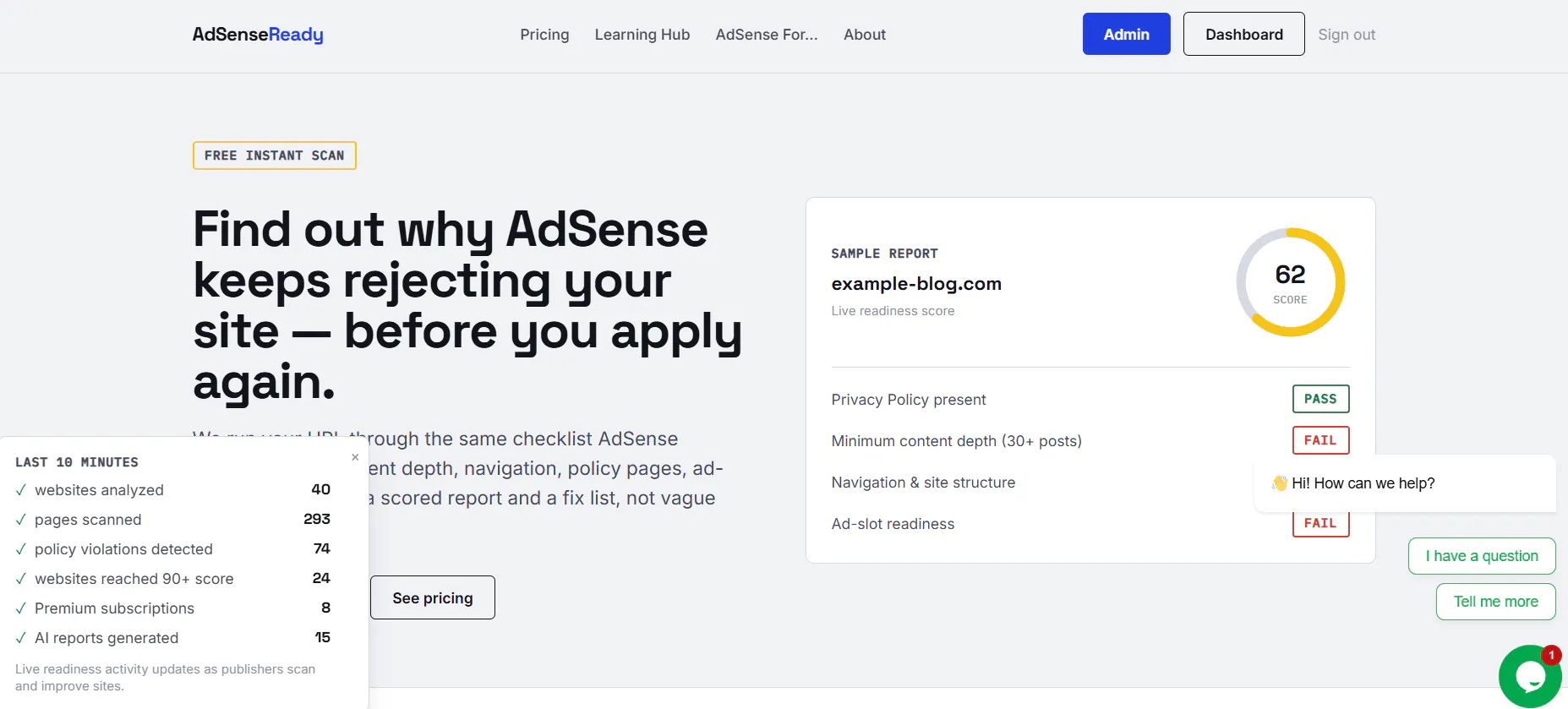Click the 'Premium subscriptions' label
The image size is (1568, 709).
(114, 608)
